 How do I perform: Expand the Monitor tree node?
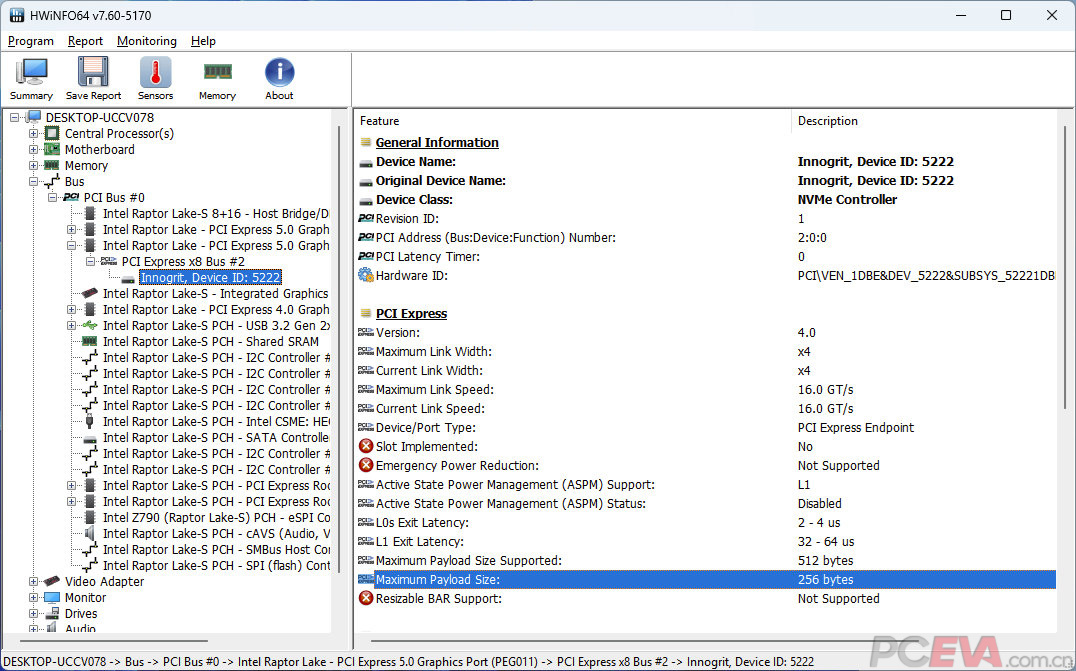pos(34,598)
